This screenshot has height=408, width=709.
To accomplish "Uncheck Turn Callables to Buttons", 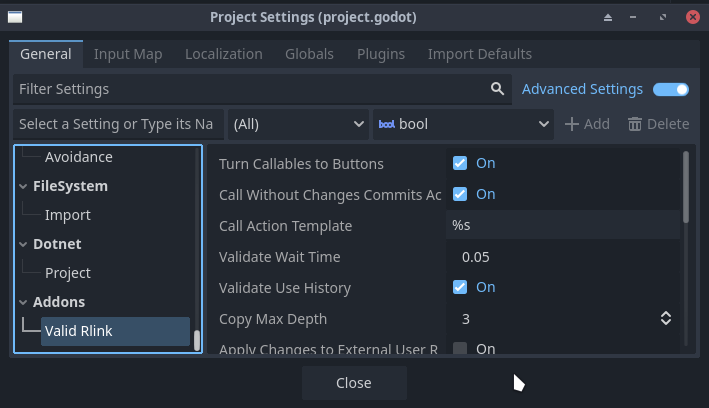I will tap(460, 163).
